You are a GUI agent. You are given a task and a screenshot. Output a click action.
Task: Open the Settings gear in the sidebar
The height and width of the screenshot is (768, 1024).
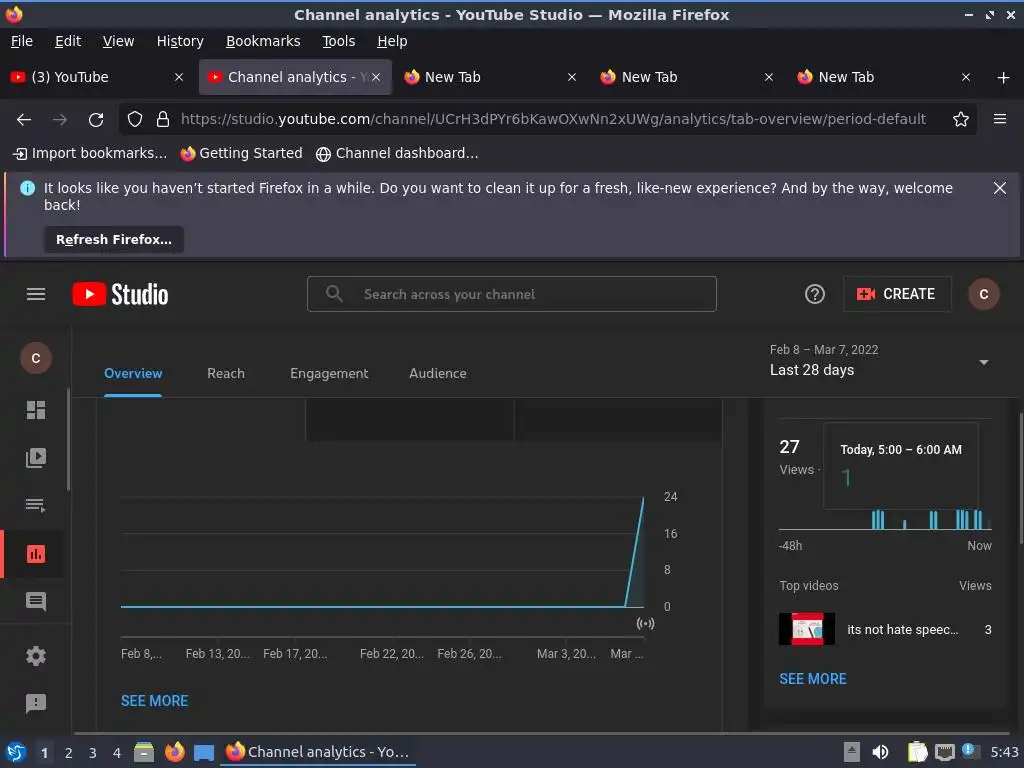point(36,656)
